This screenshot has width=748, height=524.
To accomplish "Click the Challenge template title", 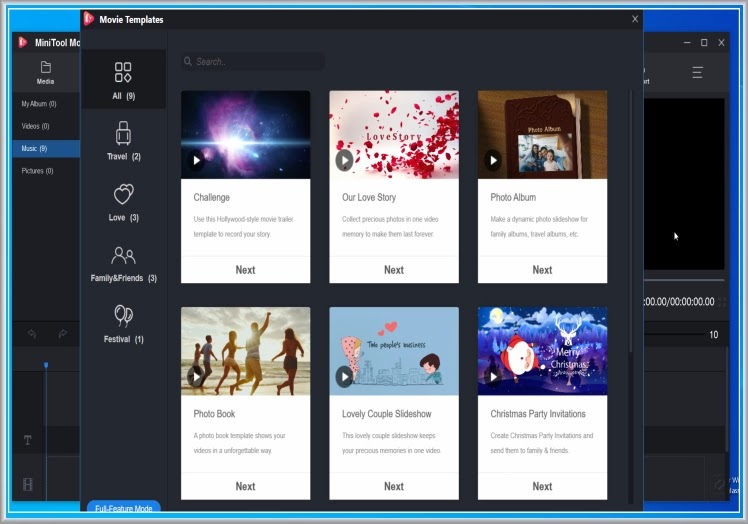I will (x=211, y=198).
